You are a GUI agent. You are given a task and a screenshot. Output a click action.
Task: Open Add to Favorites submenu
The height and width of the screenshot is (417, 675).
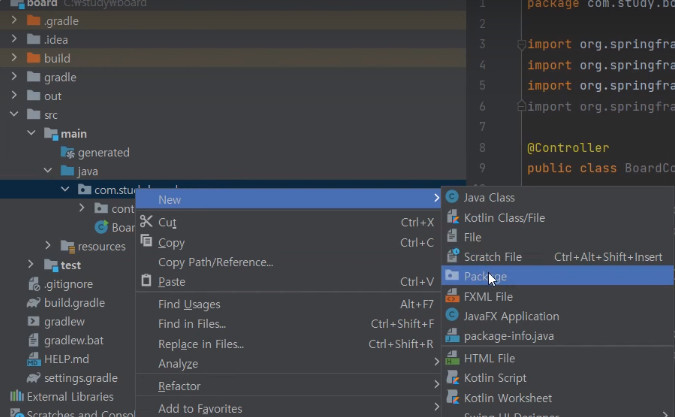click(288, 408)
